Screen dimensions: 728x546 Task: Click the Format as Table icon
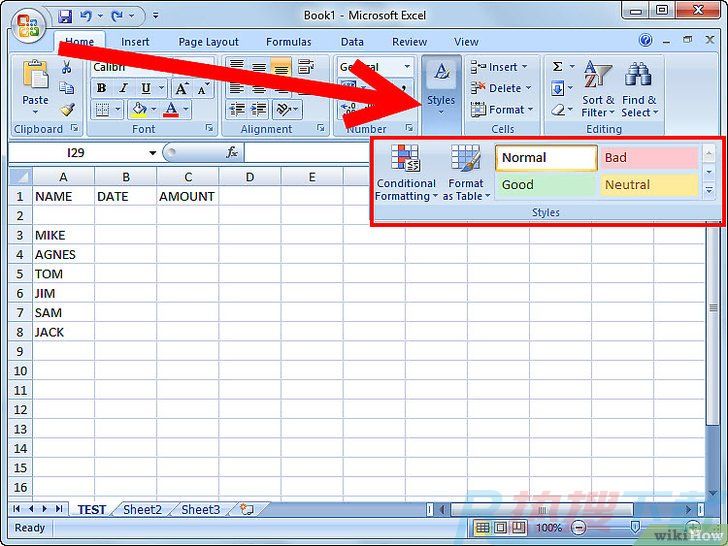coord(466,174)
